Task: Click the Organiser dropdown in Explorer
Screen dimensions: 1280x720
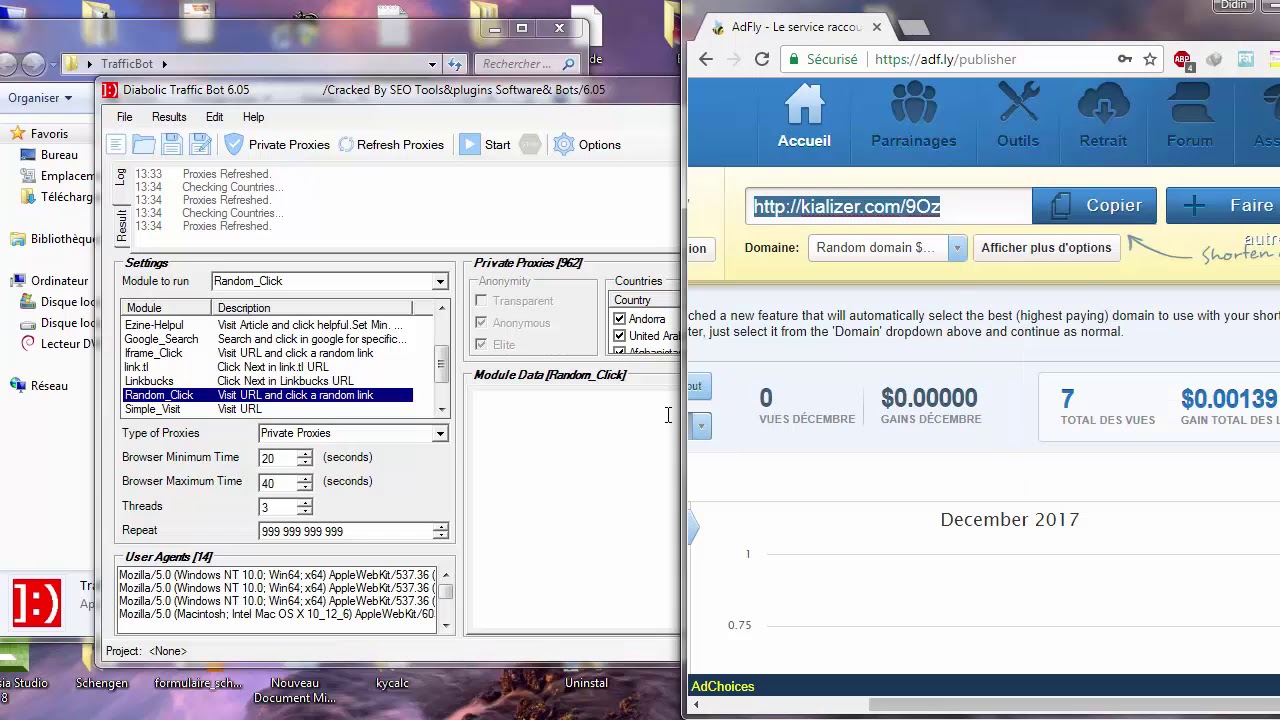Action: [x=40, y=98]
